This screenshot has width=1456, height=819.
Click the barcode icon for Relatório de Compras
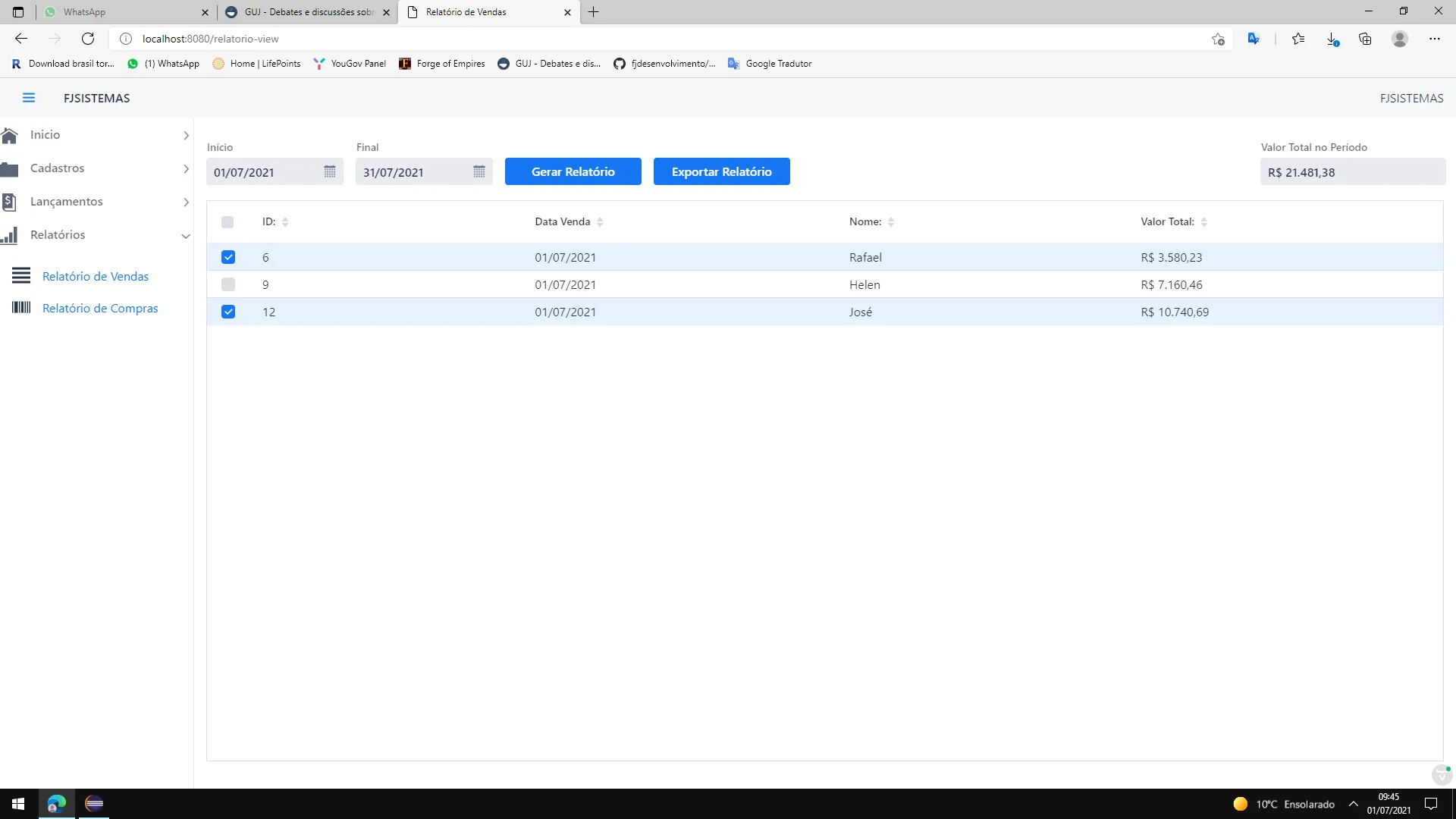click(x=21, y=307)
